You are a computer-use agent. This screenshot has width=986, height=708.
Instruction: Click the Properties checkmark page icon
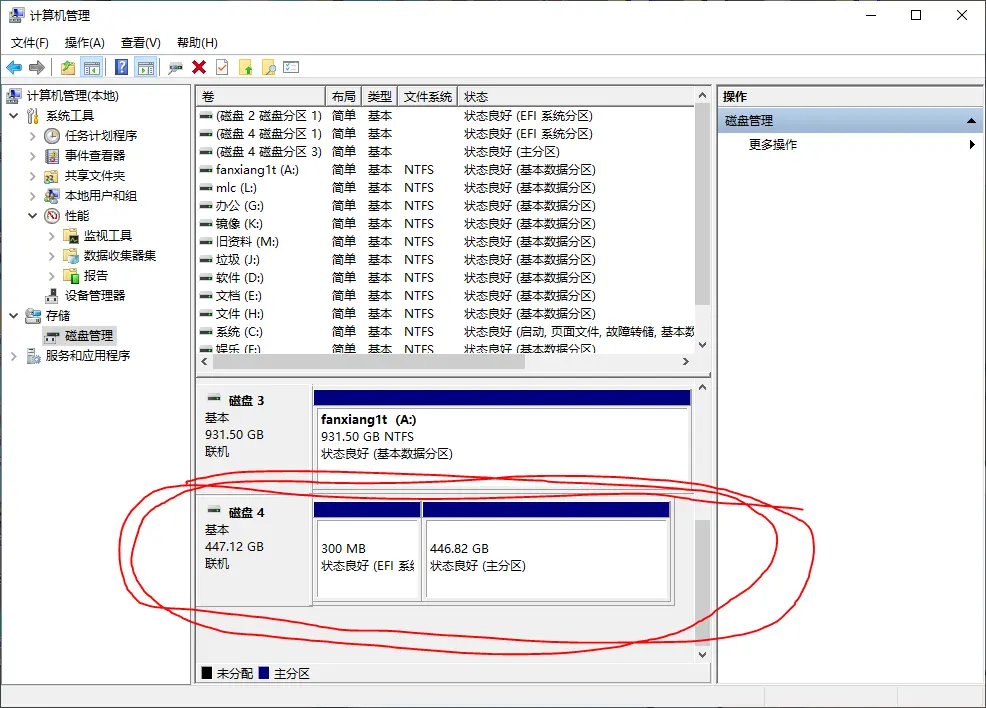[x=222, y=67]
